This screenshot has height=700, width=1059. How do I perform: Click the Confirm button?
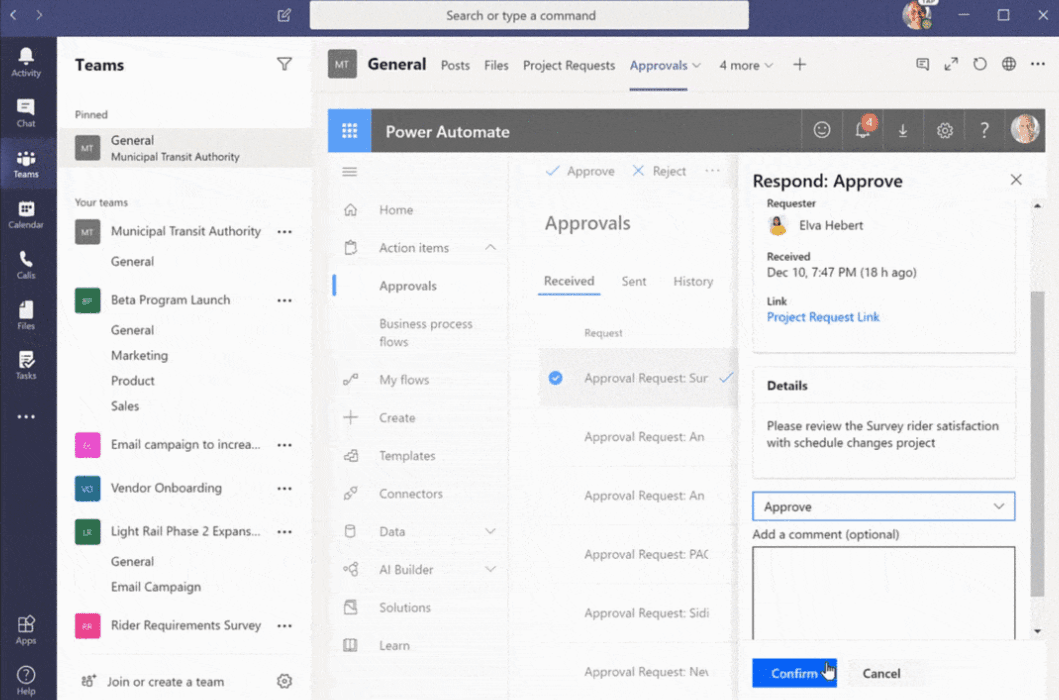point(794,673)
